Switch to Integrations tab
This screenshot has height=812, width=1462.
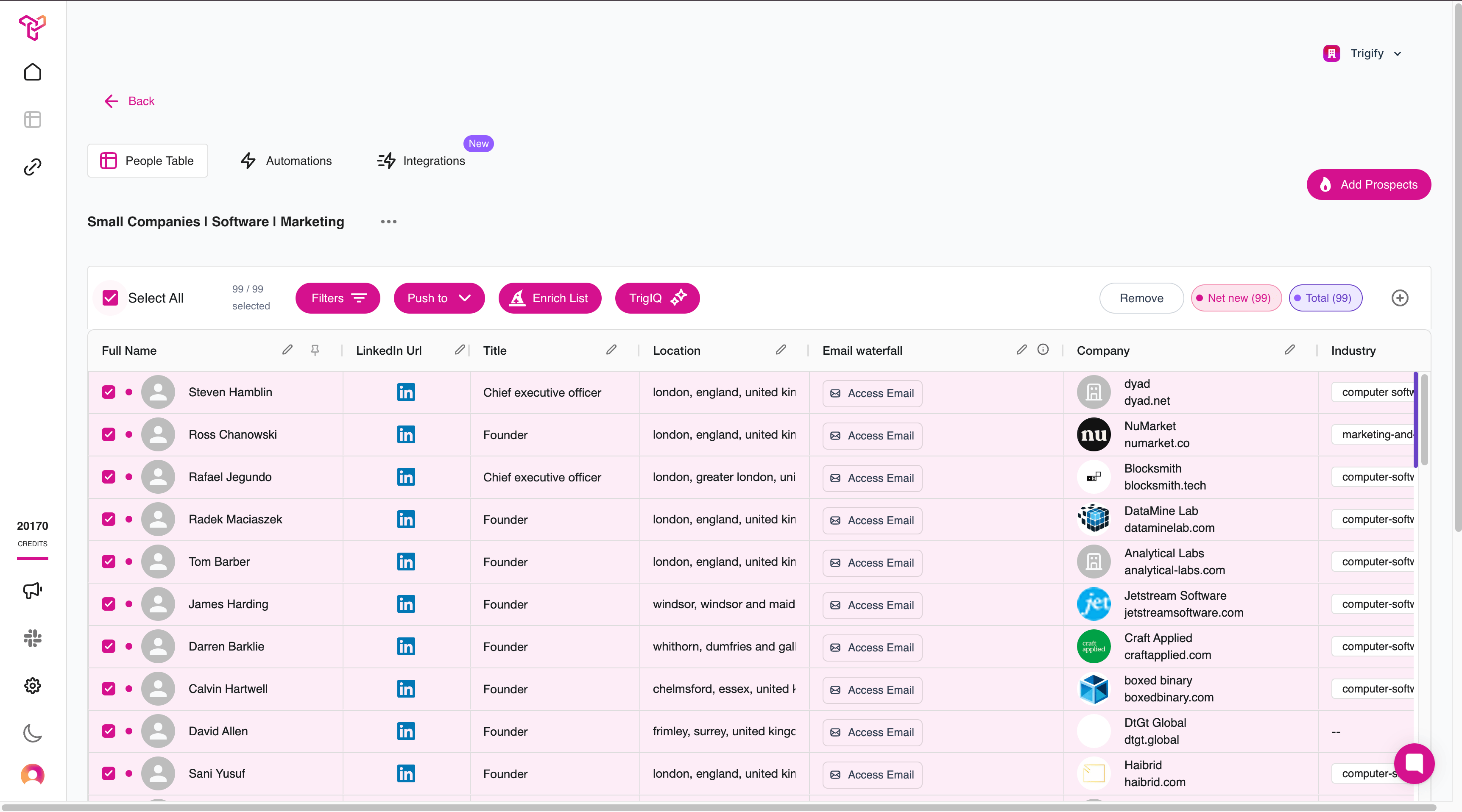tap(422, 161)
